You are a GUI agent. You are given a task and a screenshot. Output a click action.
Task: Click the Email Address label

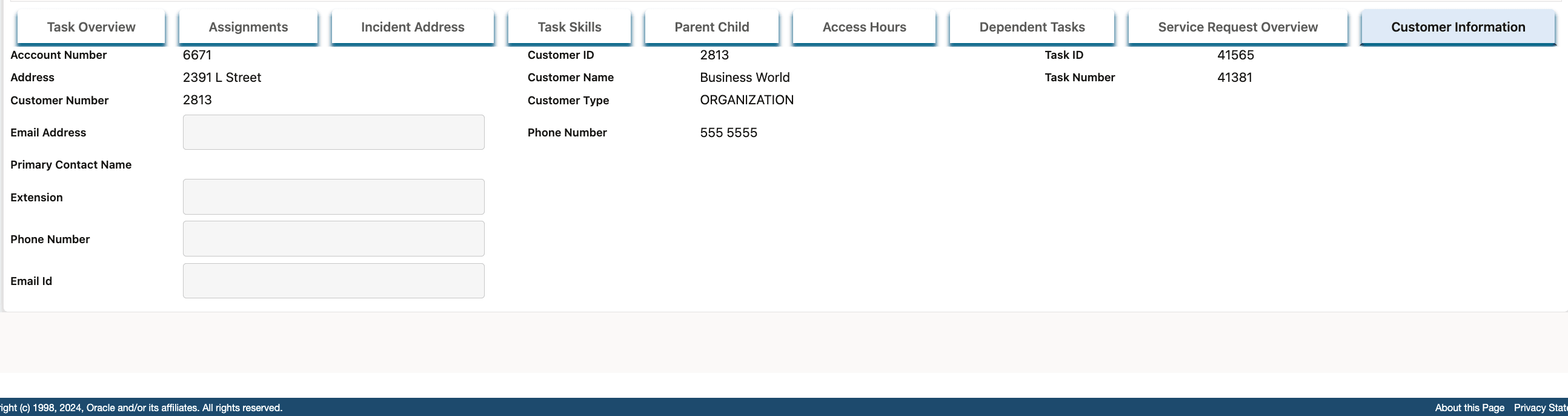coord(48,132)
